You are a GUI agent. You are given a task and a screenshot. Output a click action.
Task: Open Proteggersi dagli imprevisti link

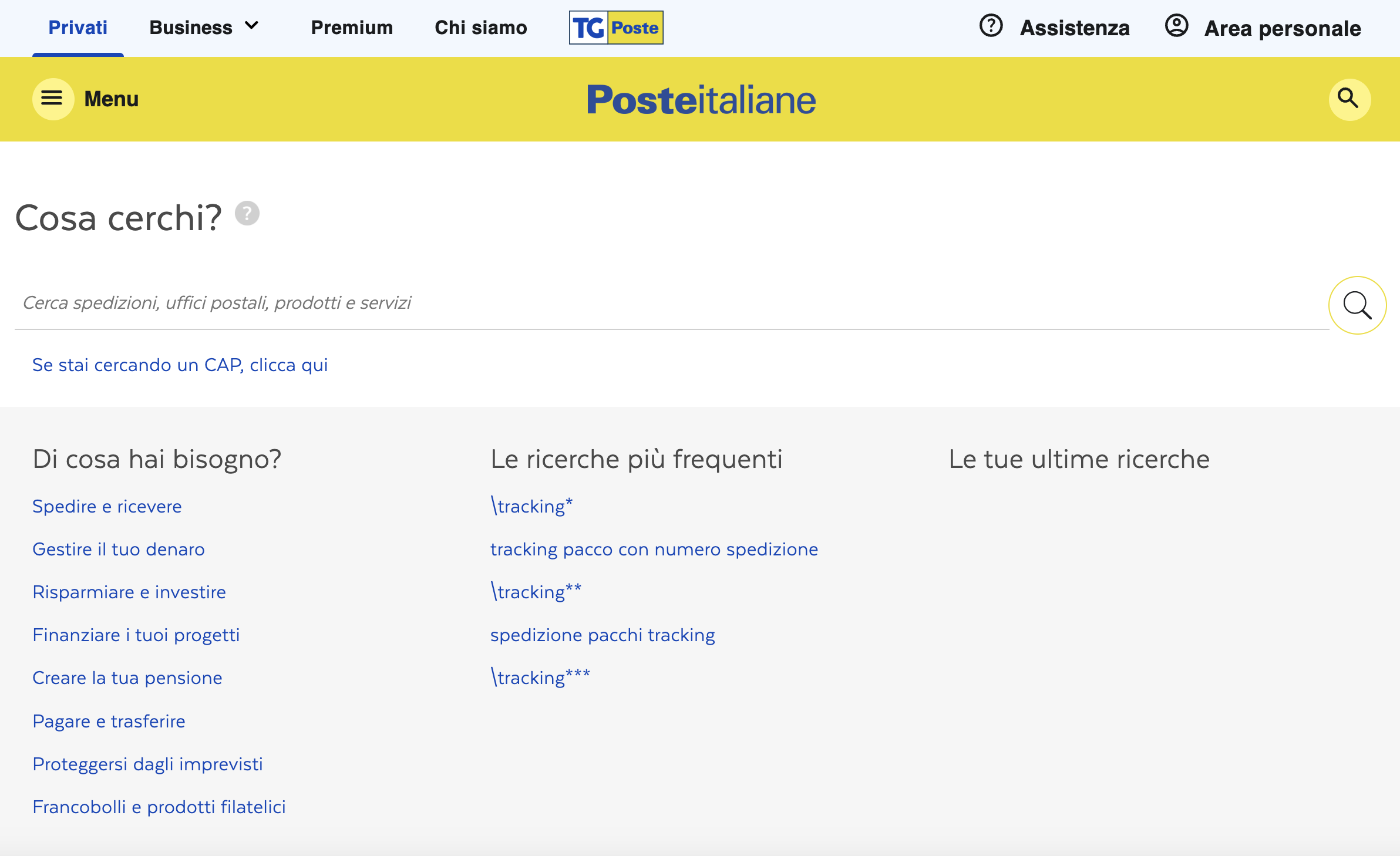coord(147,764)
